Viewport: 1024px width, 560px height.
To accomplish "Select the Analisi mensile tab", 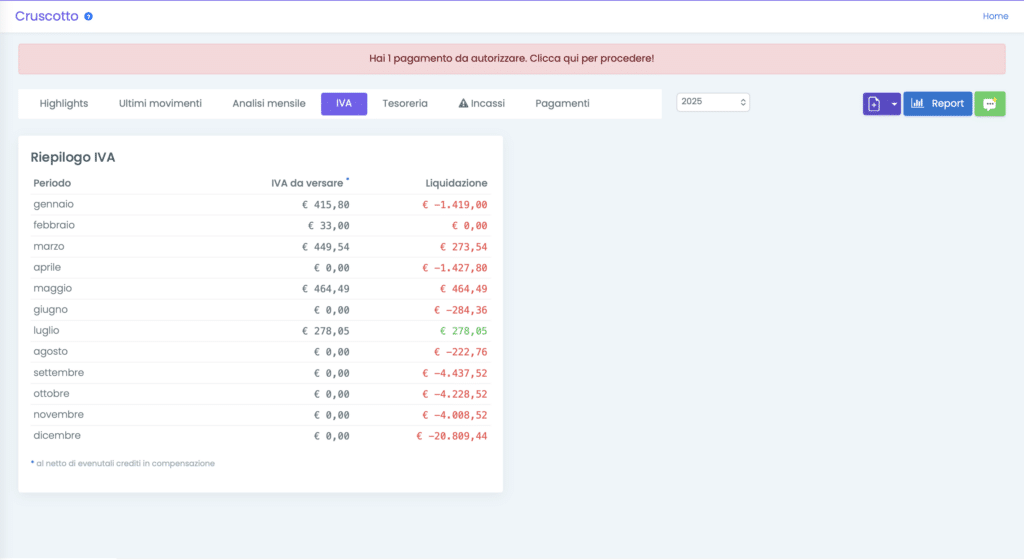I will [x=269, y=104].
